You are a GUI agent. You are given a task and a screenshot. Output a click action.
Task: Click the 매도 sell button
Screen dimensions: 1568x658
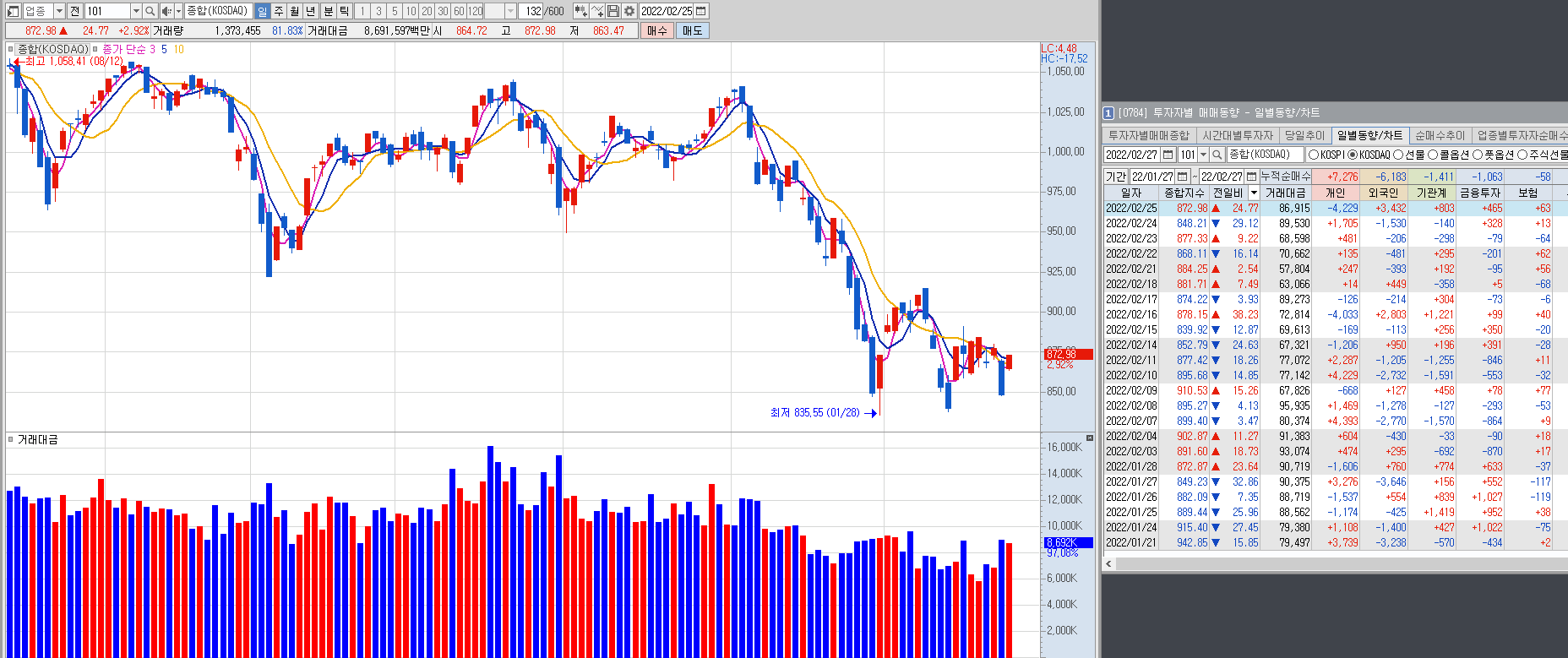coord(693,30)
